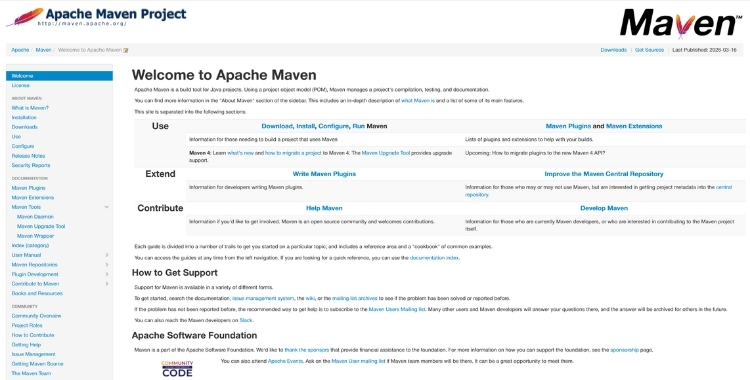Open Security Reports in the sidebar

[31, 165]
